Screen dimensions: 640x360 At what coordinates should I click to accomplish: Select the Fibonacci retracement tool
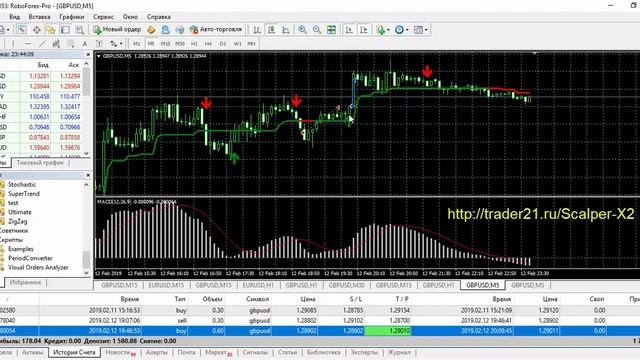[70, 43]
